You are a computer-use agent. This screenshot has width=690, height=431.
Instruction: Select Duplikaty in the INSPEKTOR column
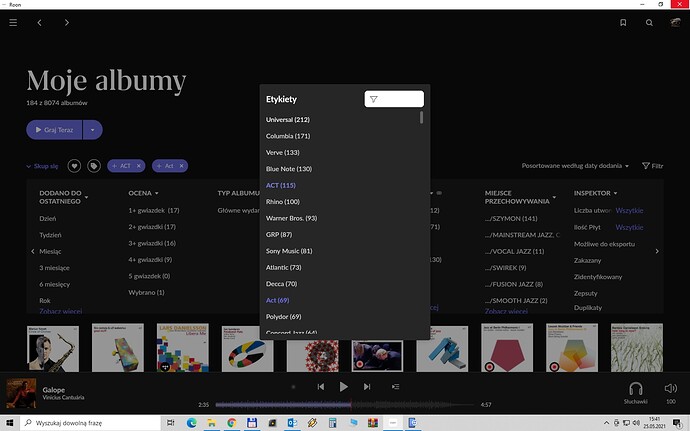click(587, 308)
